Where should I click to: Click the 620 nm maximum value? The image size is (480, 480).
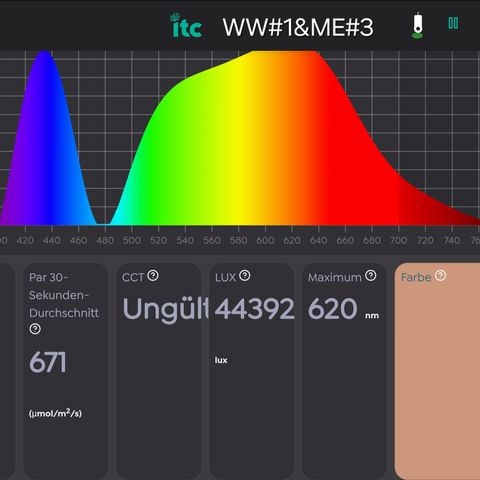click(x=333, y=309)
